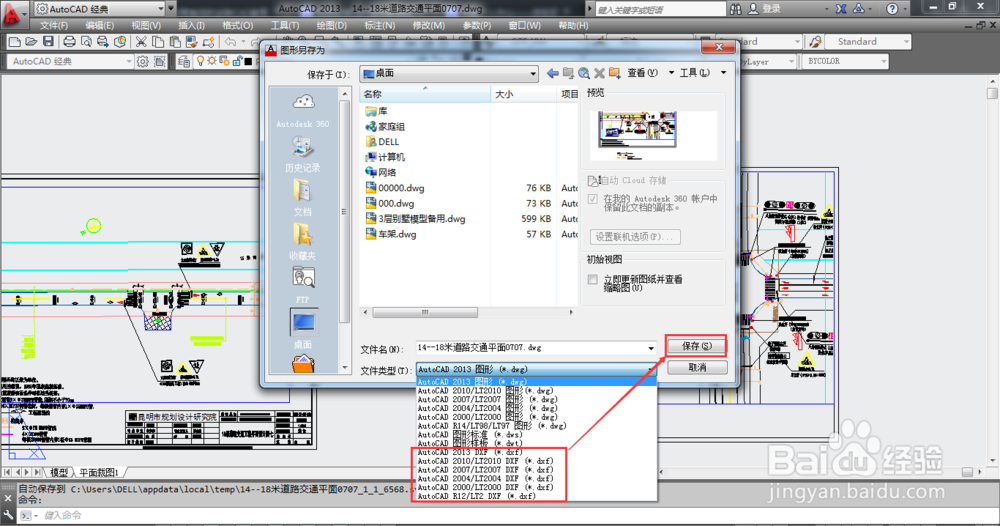This screenshot has height=526, width=1000.
Task: Open FTP in the places sidebar
Action: pyautogui.click(x=303, y=285)
